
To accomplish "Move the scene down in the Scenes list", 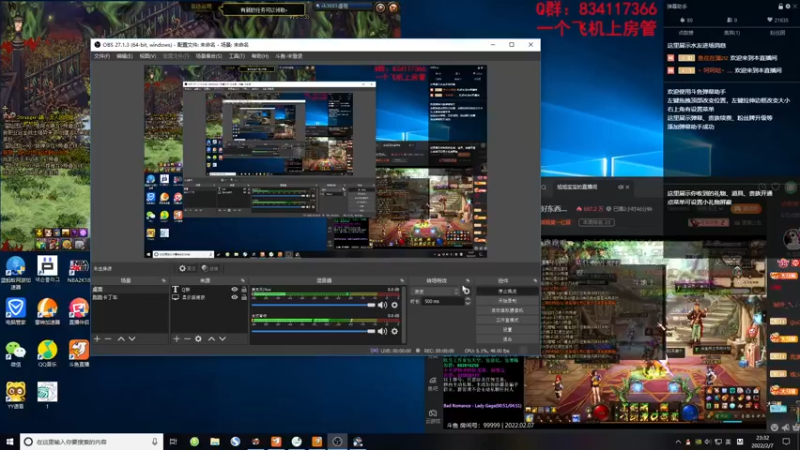I will pos(132,339).
